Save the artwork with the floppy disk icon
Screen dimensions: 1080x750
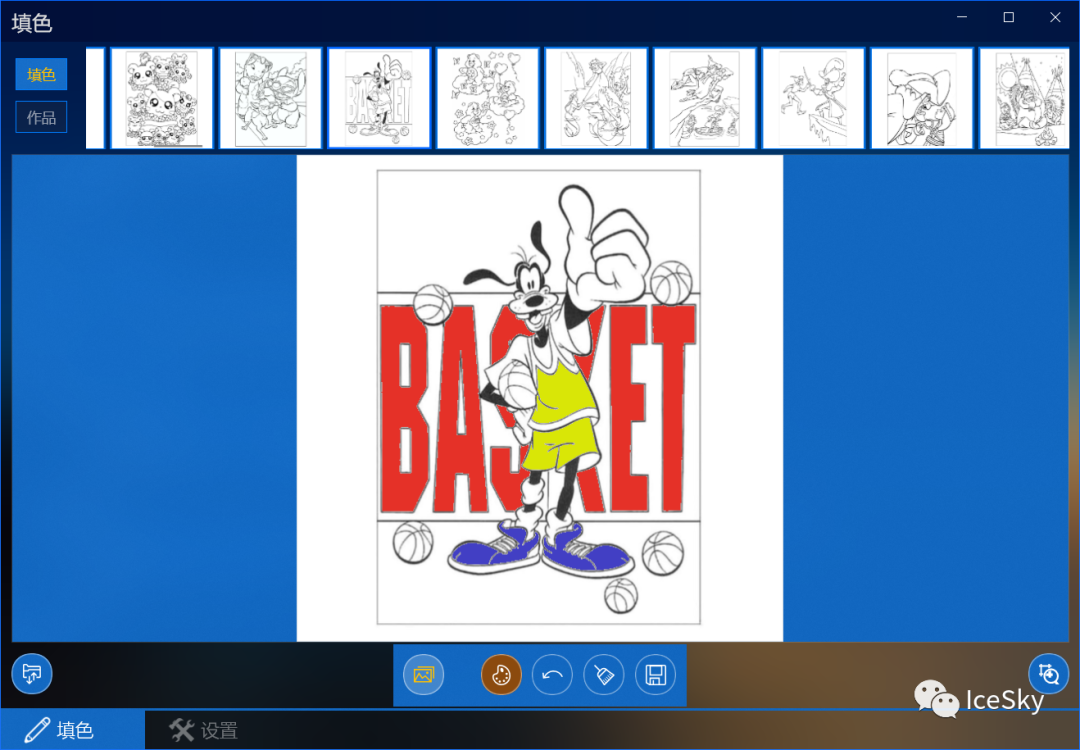coord(655,675)
